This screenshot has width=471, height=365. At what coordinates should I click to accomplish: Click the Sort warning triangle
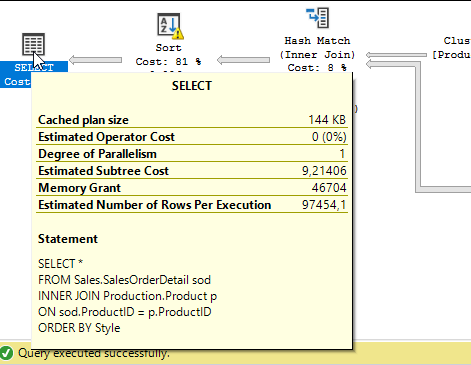point(178,34)
